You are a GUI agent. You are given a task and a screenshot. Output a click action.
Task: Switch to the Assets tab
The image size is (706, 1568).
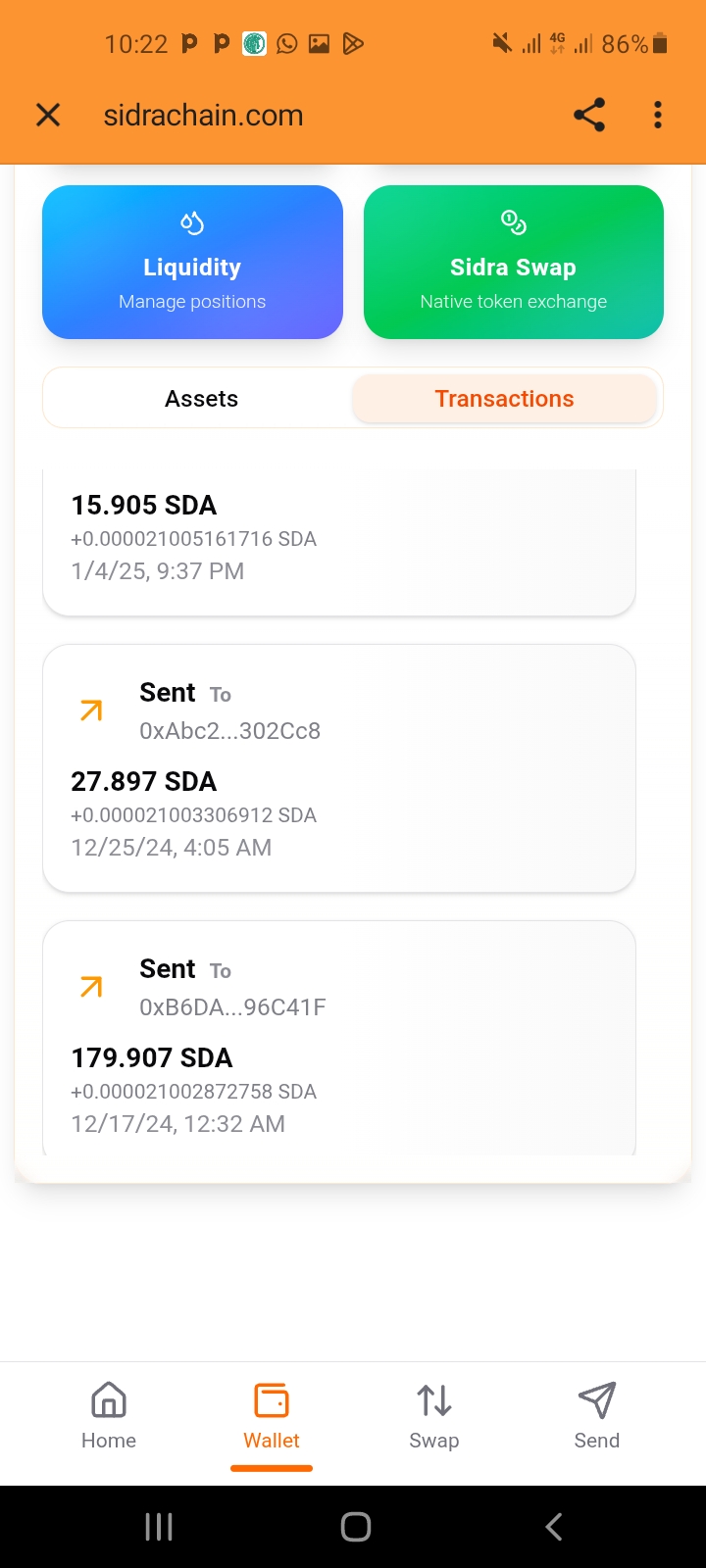pyautogui.click(x=201, y=399)
